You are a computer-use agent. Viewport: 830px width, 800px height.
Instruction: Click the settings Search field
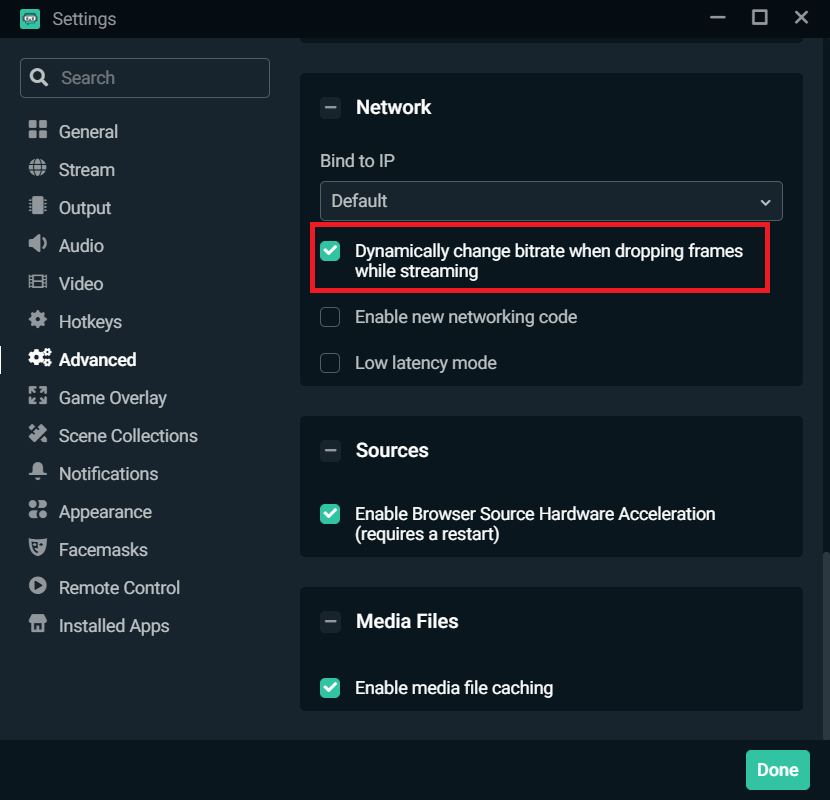click(145, 78)
